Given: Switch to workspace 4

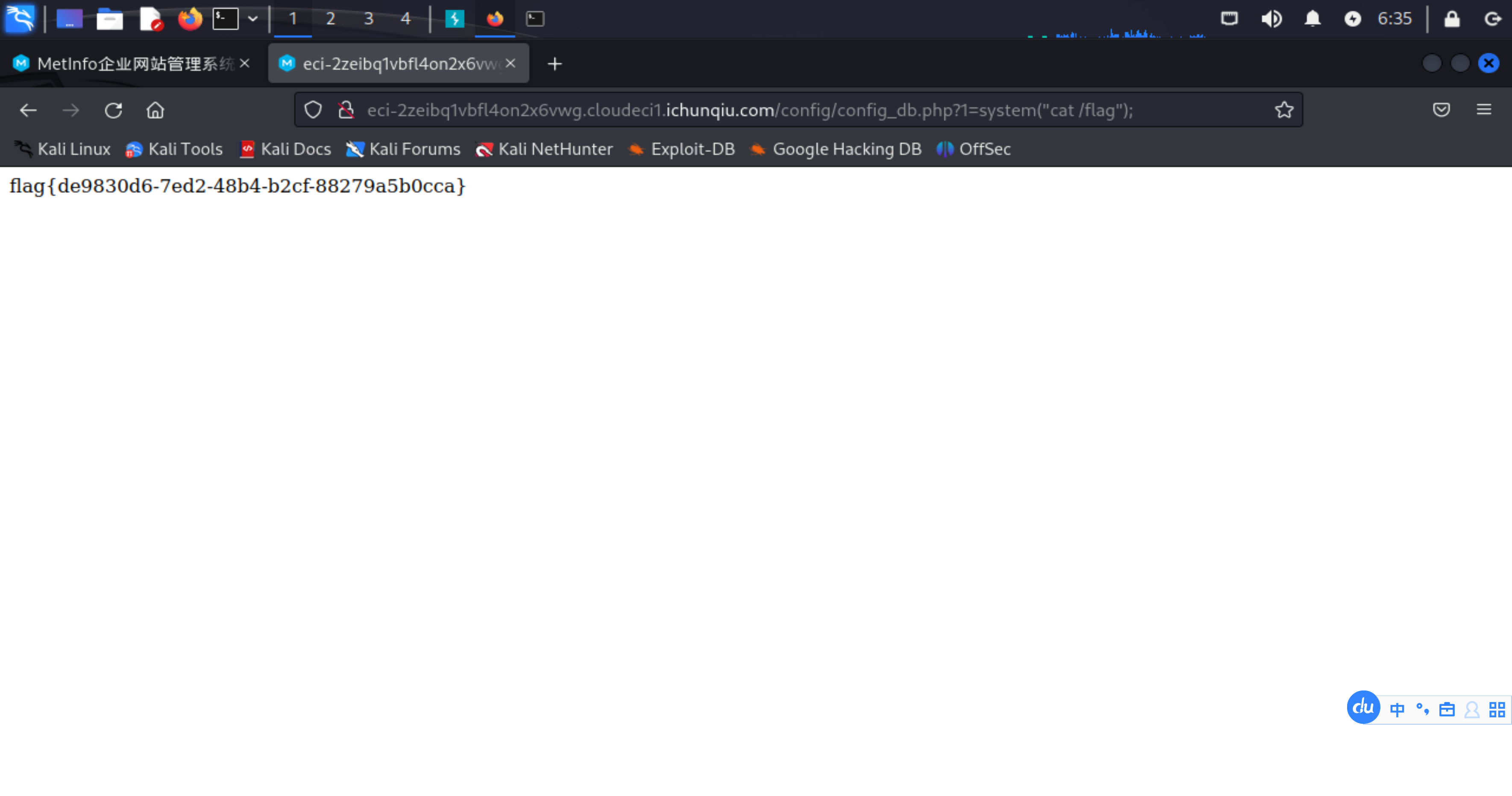Looking at the screenshot, I should 405,19.
